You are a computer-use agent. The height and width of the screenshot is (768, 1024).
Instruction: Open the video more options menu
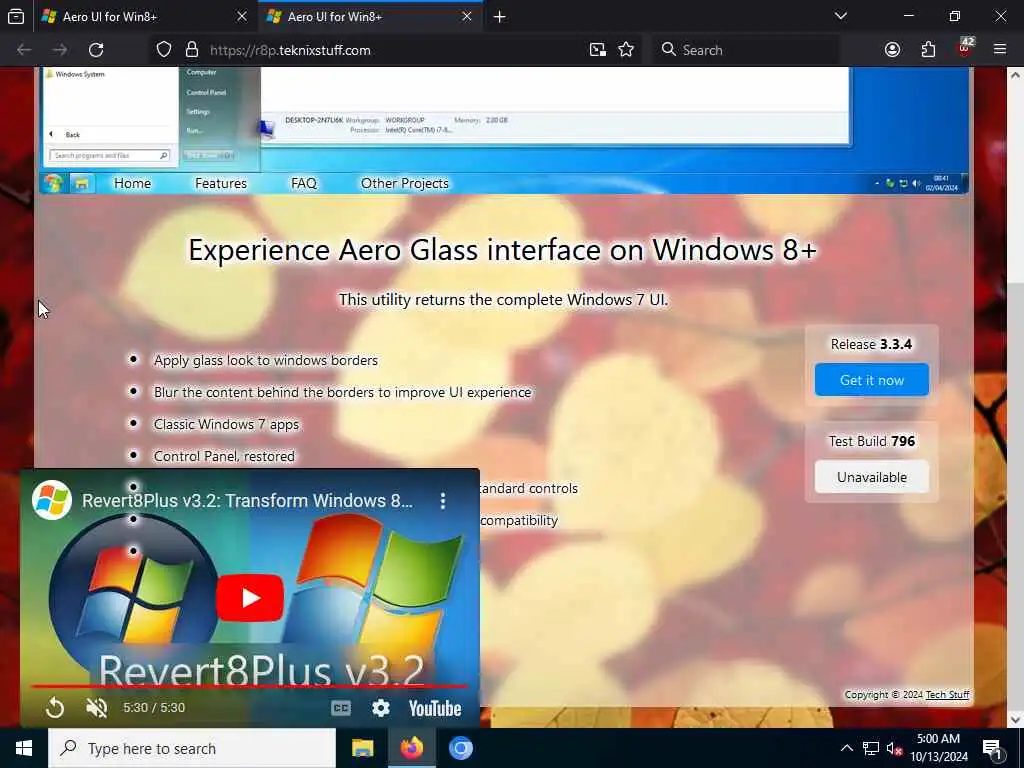pyautogui.click(x=443, y=501)
